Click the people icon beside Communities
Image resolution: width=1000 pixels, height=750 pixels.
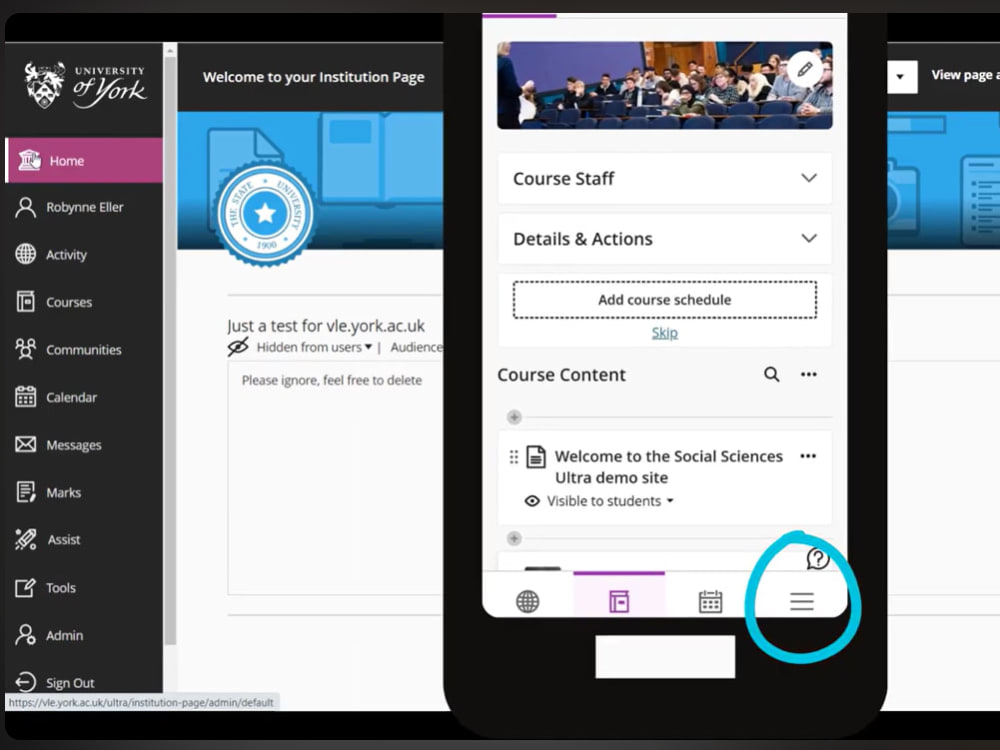26,349
